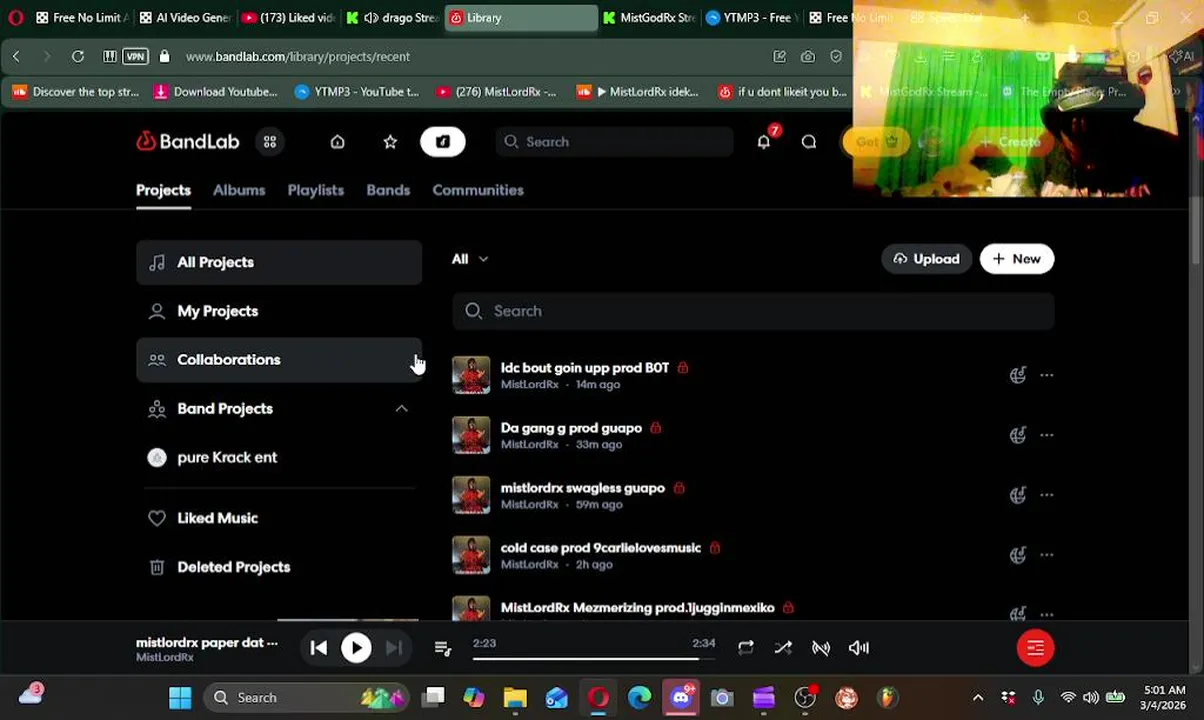This screenshot has width=1204, height=720.
Task: Open more options for 'Idc bout goin upp' project
Action: (1046, 375)
